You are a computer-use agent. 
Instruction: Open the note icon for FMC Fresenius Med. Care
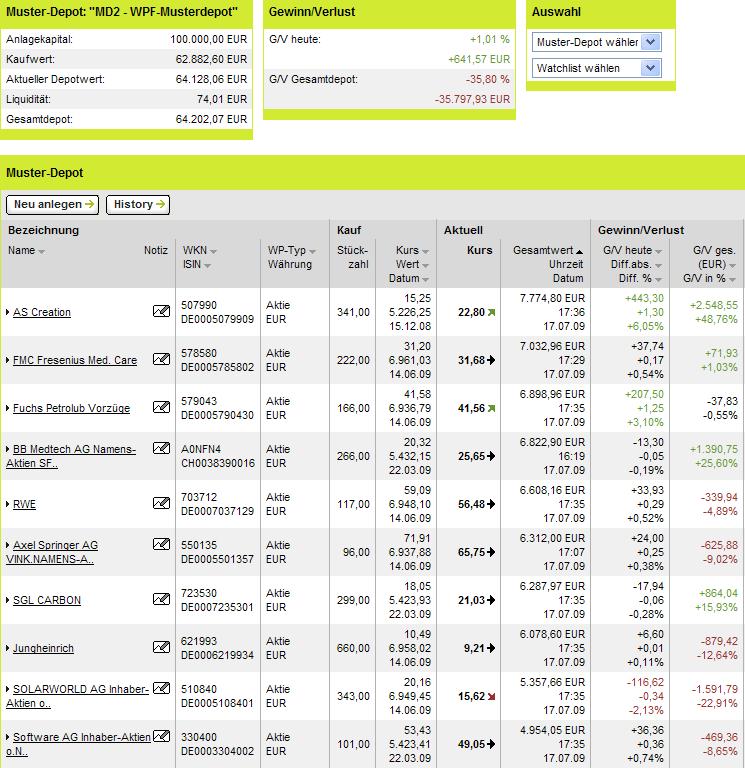(161, 359)
